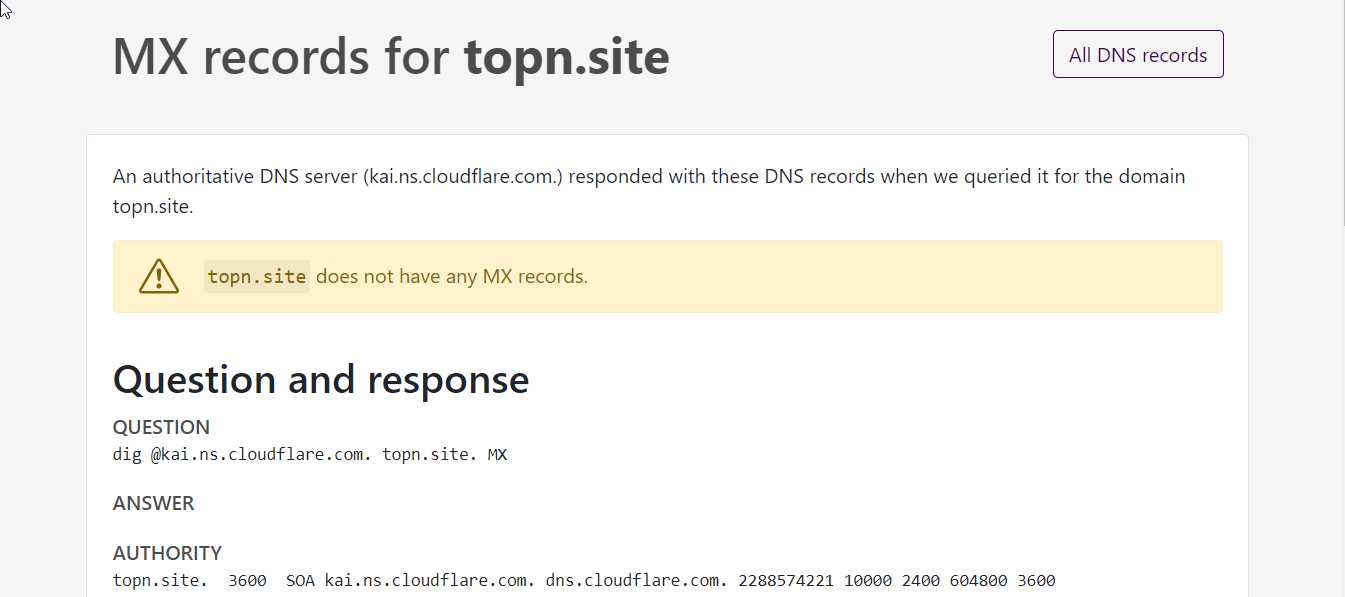Click kai.ns.cloudflare.com. in the SOA record
This screenshot has height=597, width=1345.
pyautogui.click(x=430, y=580)
